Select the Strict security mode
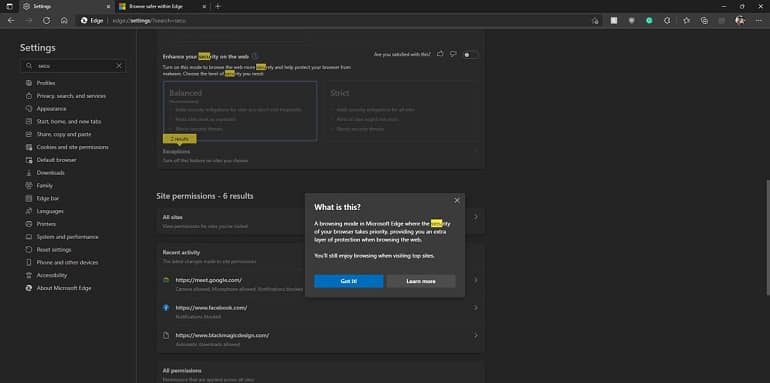Screen dimensions: 770x383 coord(402,111)
